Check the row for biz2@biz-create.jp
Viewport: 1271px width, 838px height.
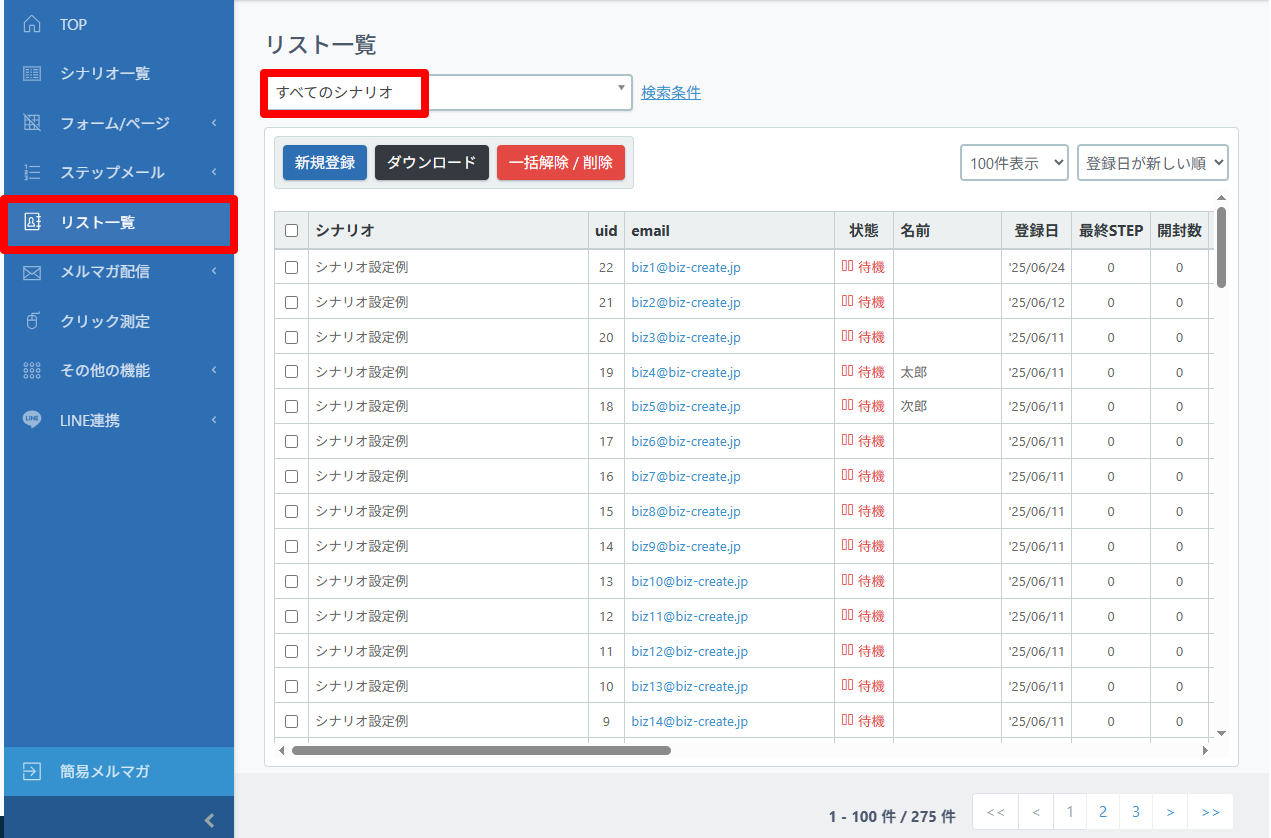[291, 302]
